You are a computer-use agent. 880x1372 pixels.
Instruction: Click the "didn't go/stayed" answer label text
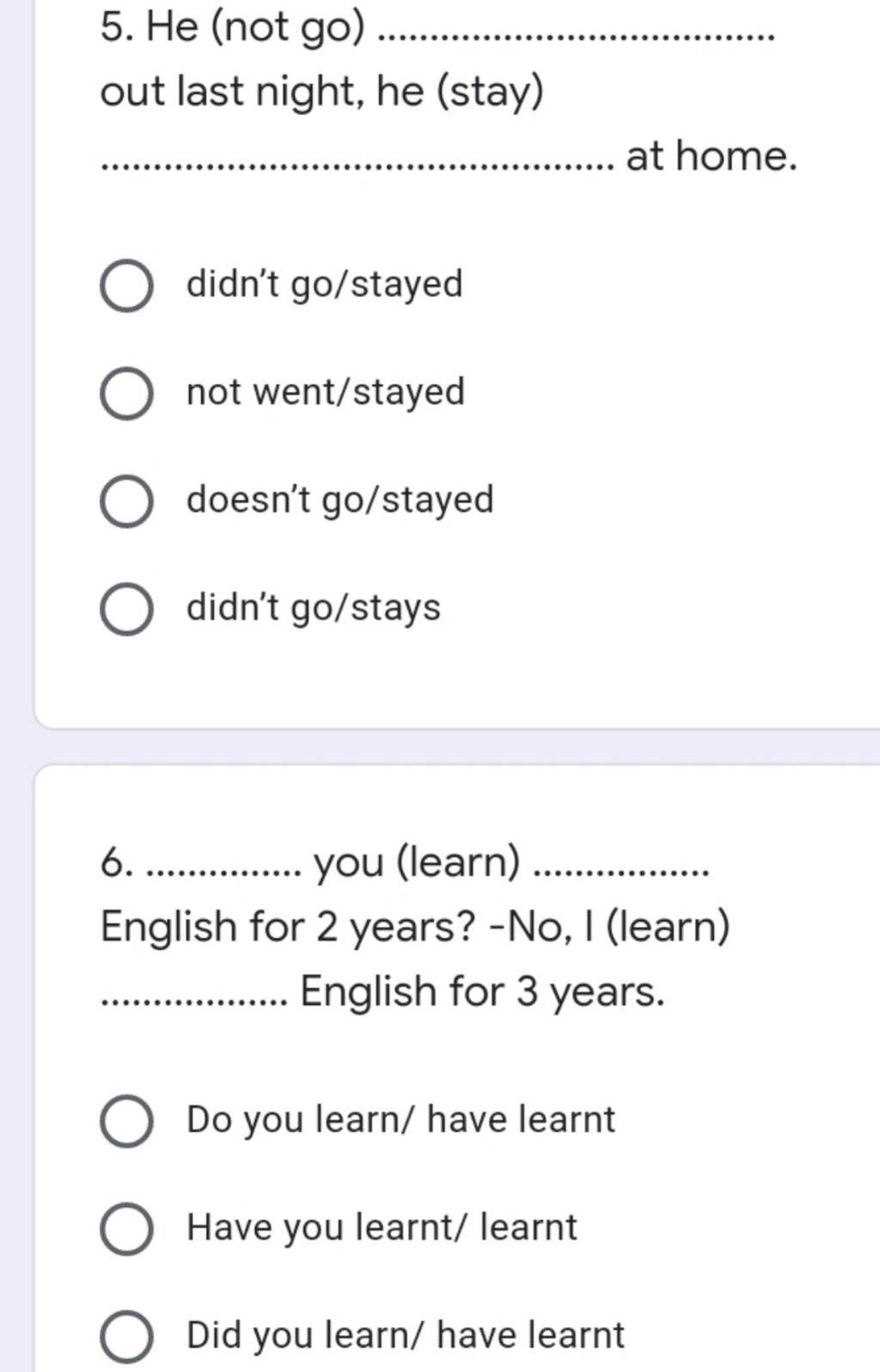(x=325, y=285)
